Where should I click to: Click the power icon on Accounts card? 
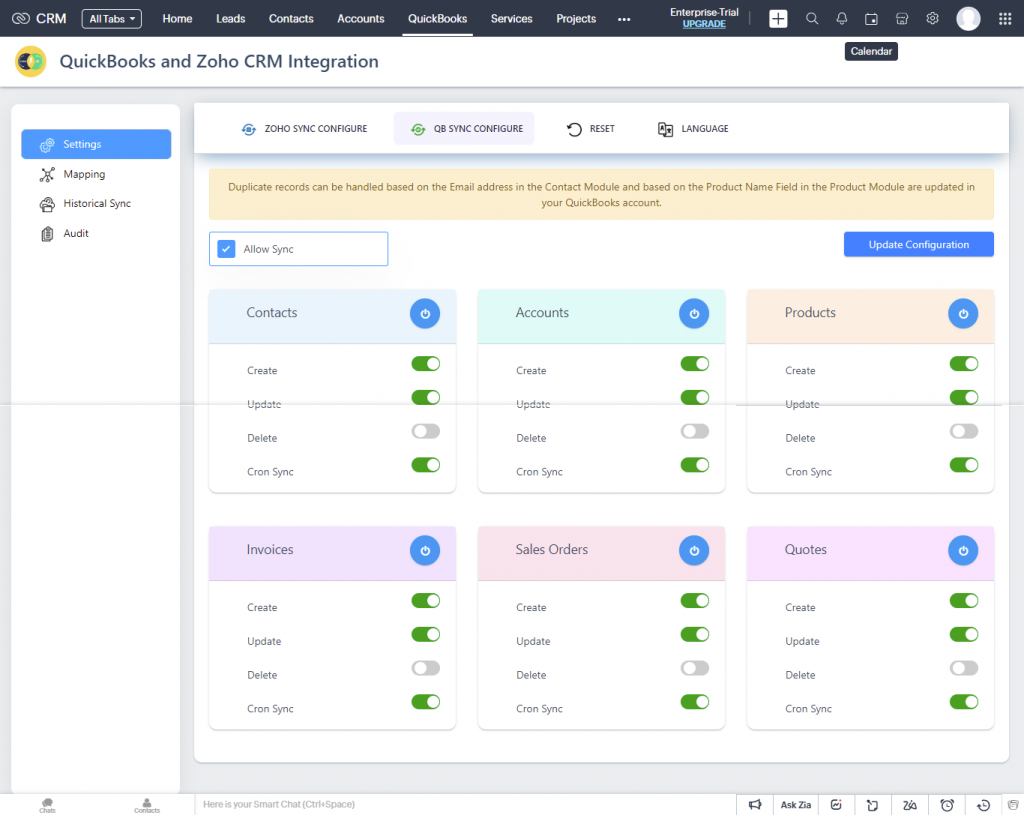tap(694, 313)
